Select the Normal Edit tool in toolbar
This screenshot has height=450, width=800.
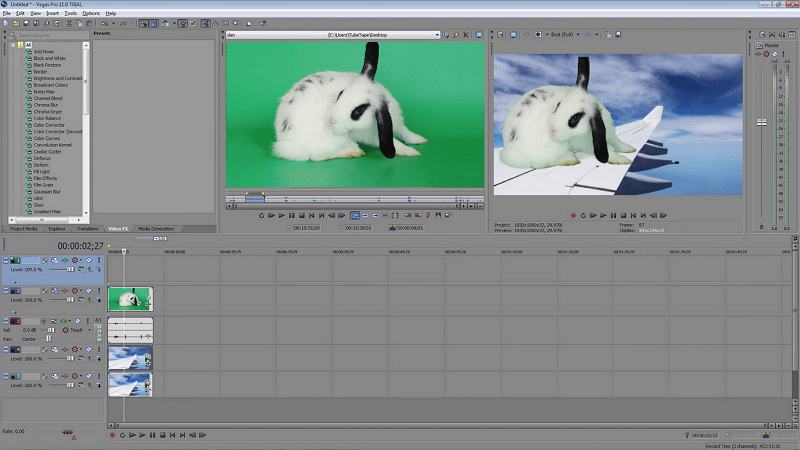tap(206, 23)
